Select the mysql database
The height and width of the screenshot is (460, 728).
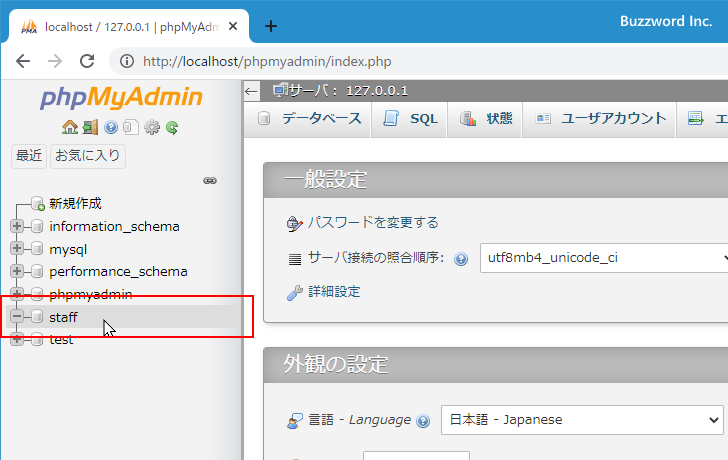coord(68,250)
